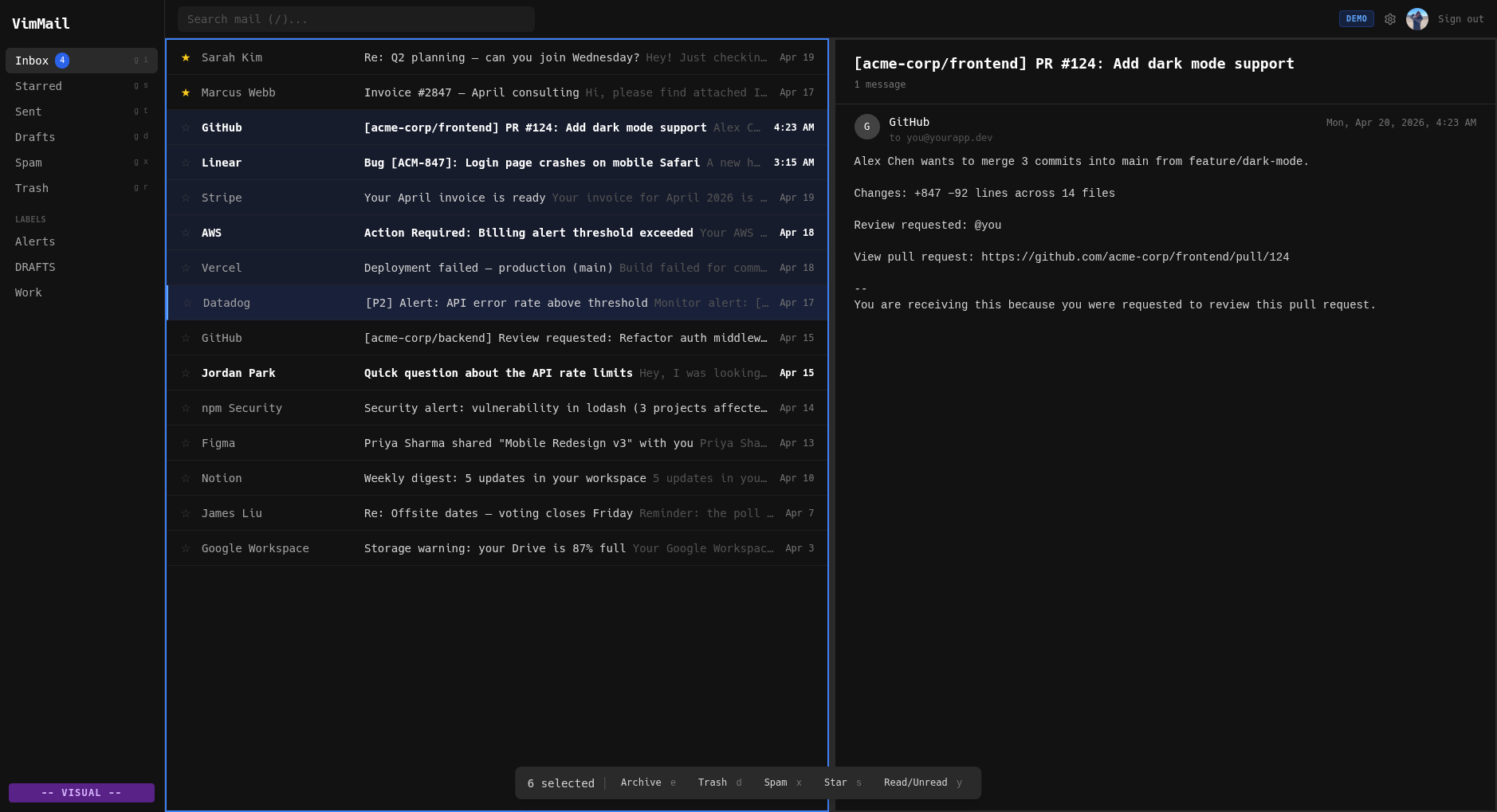Star the Vercel deployment failed email
The width and height of the screenshot is (1497, 812).
click(x=186, y=268)
